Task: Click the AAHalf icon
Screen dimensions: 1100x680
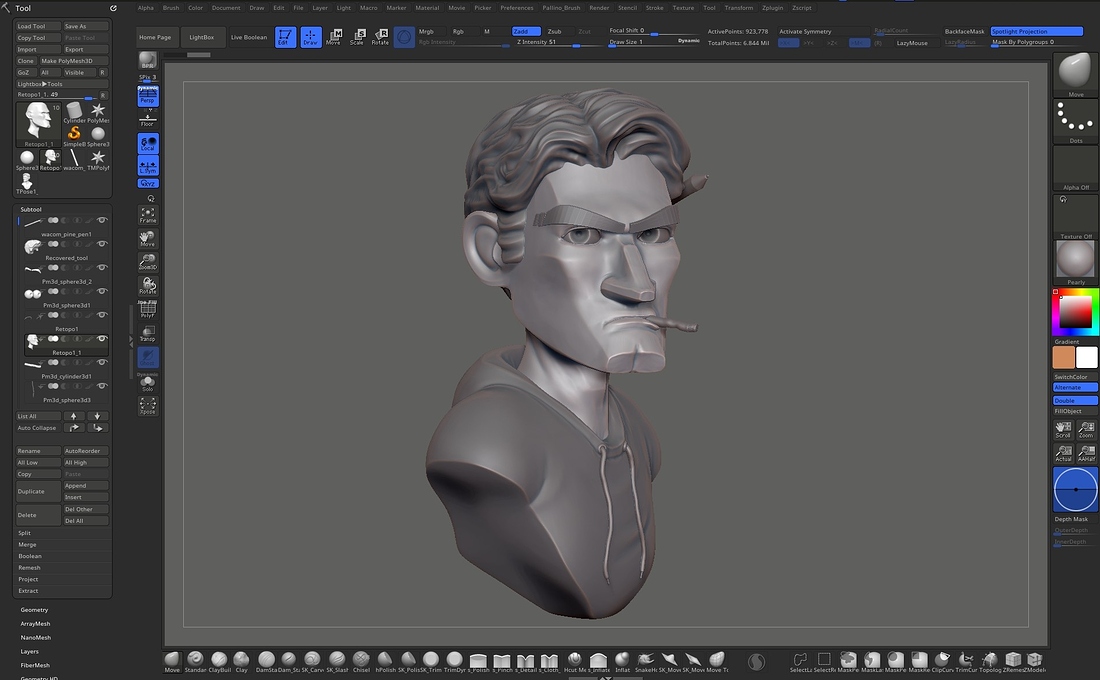Action: (x=1087, y=453)
